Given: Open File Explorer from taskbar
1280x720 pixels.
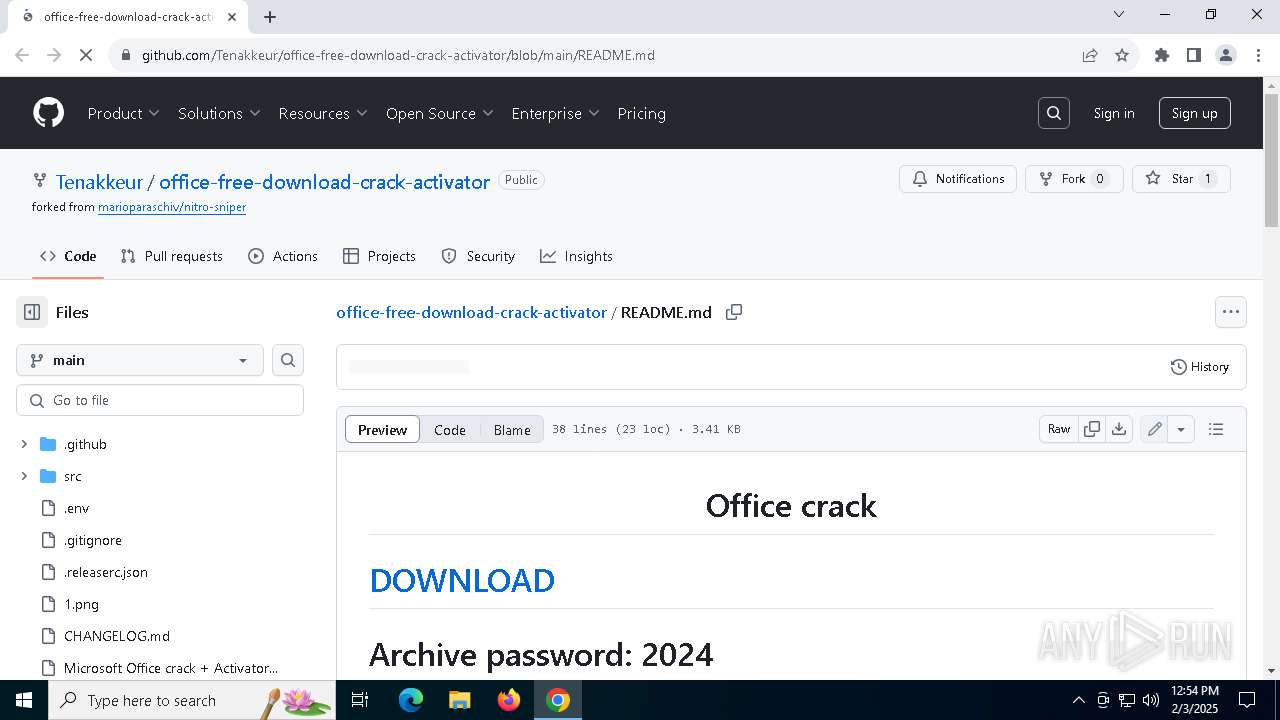Looking at the screenshot, I should coord(460,700).
